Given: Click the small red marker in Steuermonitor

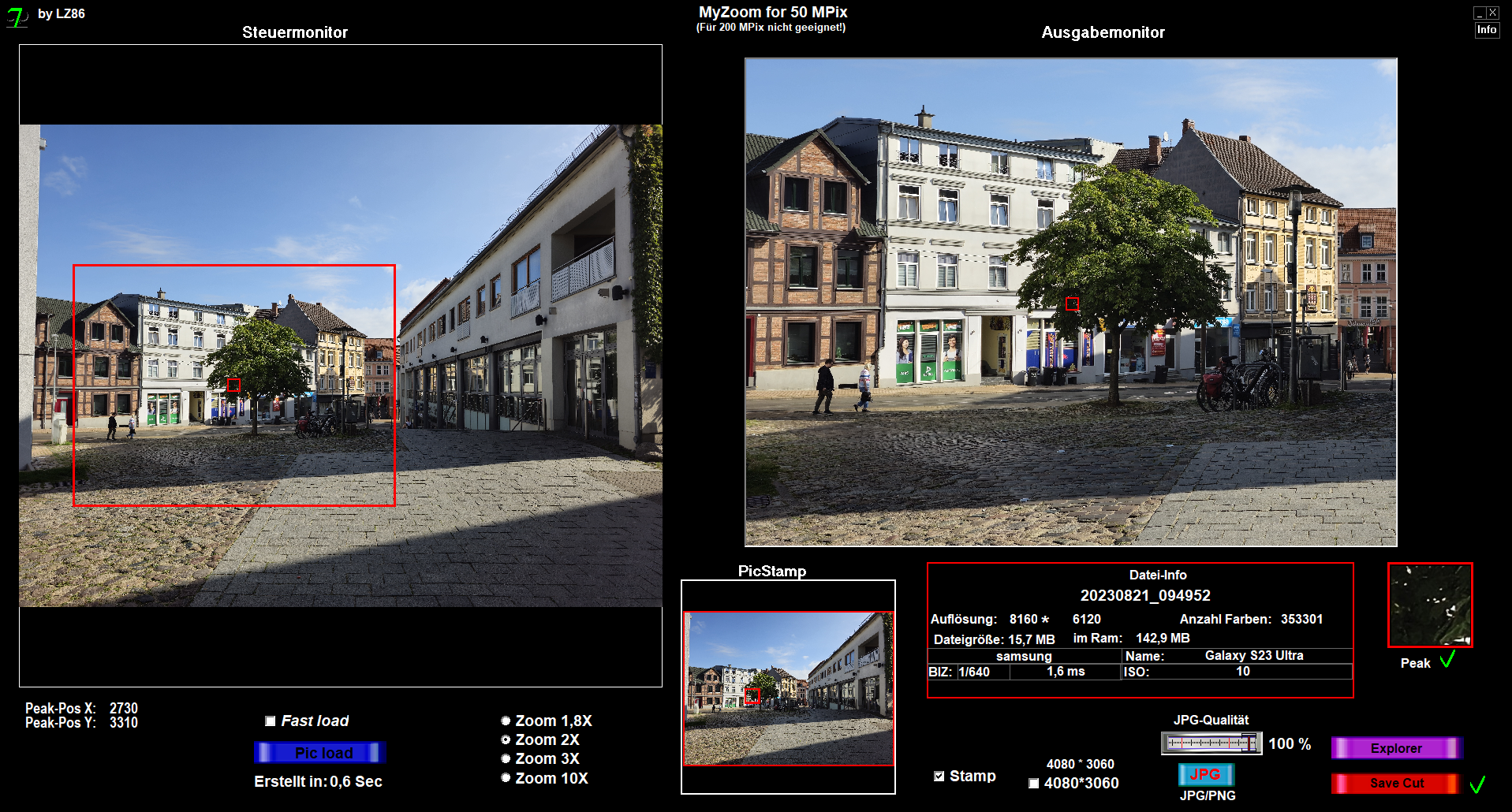Looking at the screenshot, I should [x=233, y=385].
